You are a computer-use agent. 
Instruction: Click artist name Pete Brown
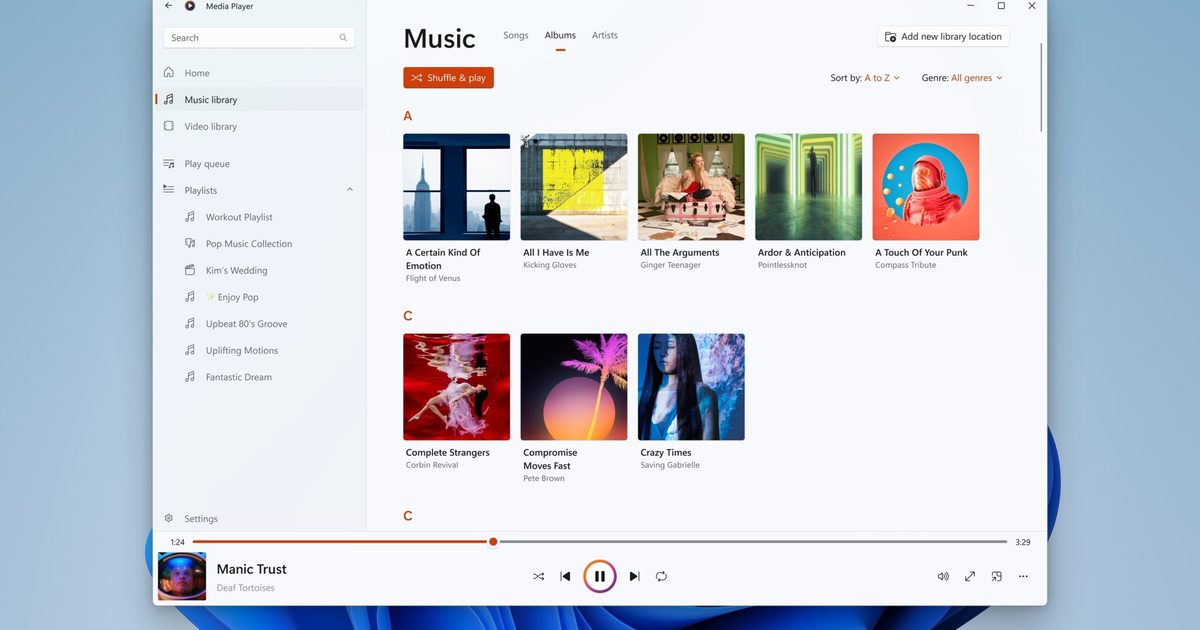point(544,479)
